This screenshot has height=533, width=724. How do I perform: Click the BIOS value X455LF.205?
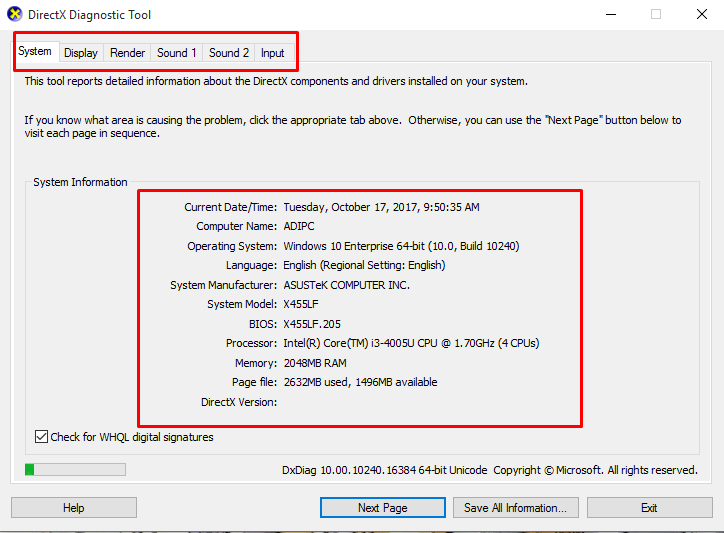point(312,324)
